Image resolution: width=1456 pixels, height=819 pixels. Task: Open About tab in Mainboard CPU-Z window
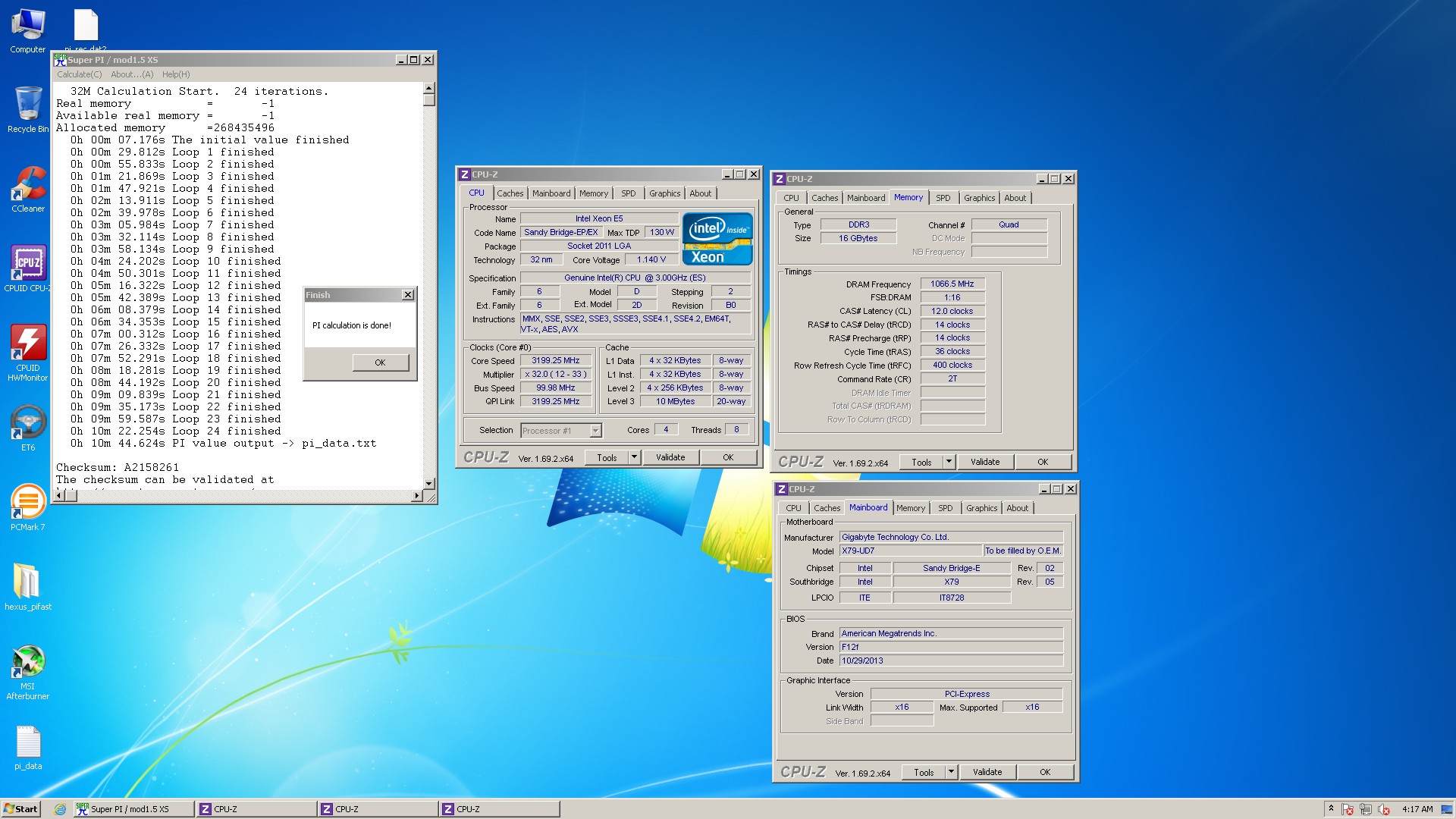tap(1018, 508)
